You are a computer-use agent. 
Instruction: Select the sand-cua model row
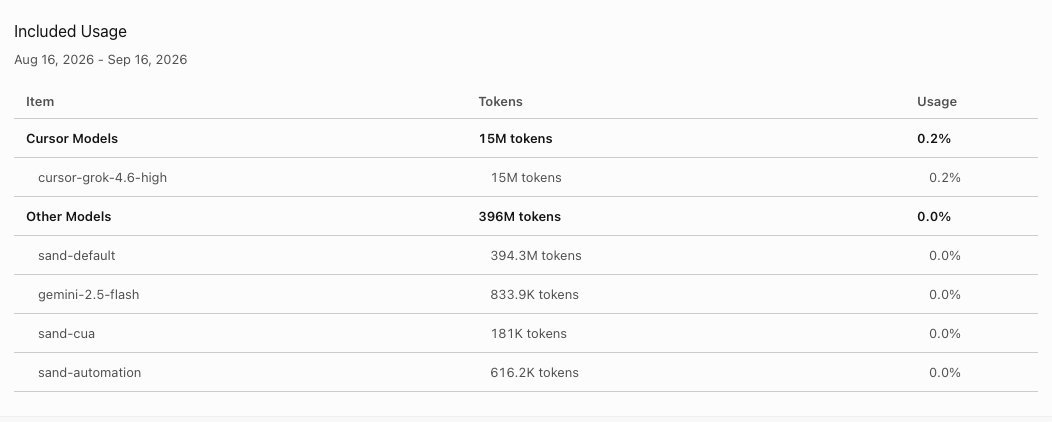(x=526, y=333)
